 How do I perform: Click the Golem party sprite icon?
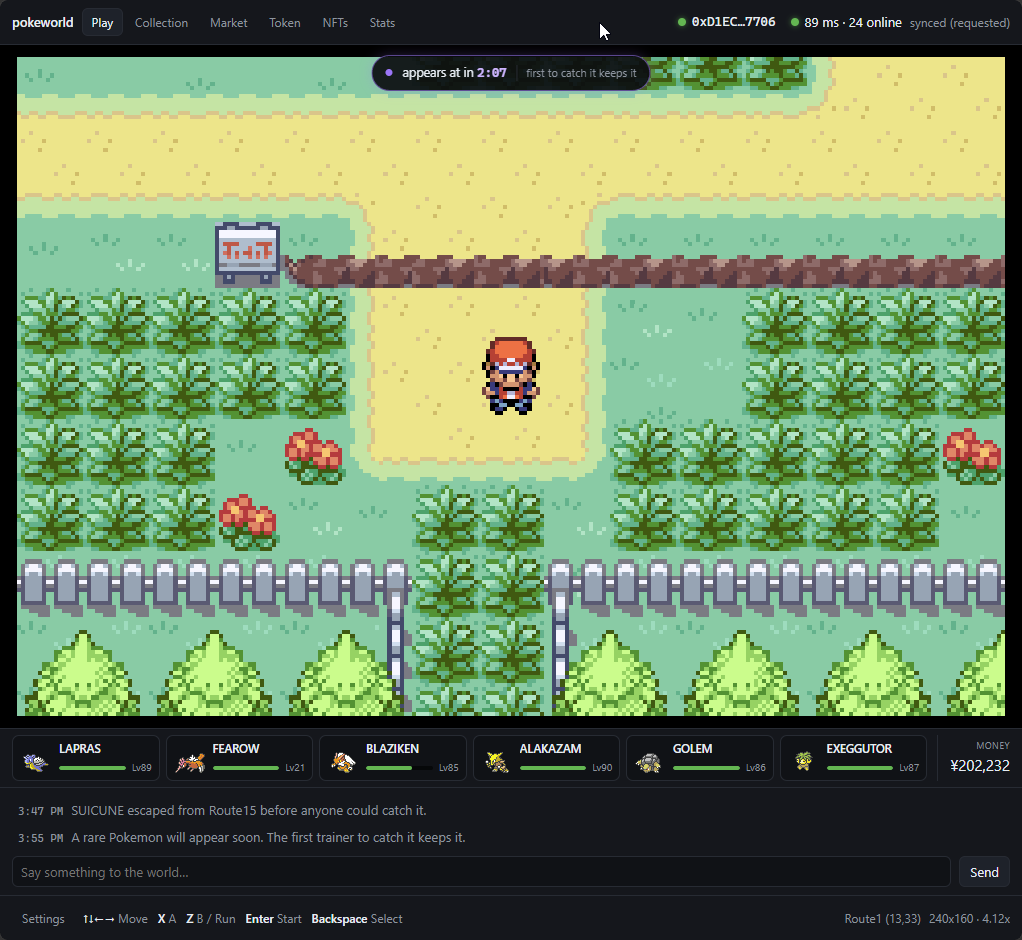pos(649,761)
